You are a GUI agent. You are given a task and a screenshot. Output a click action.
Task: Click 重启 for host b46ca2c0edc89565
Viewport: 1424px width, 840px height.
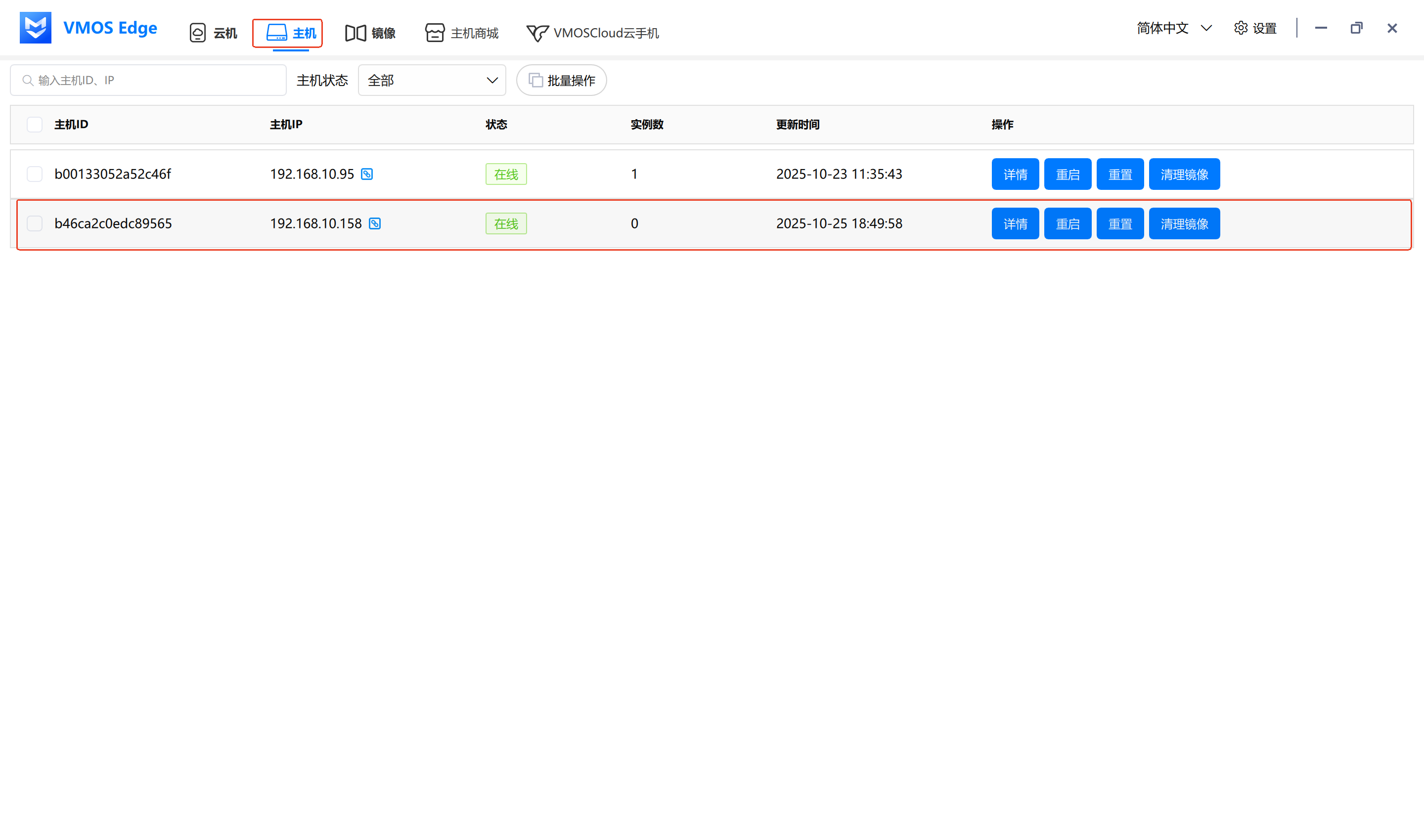(1067, 223)
